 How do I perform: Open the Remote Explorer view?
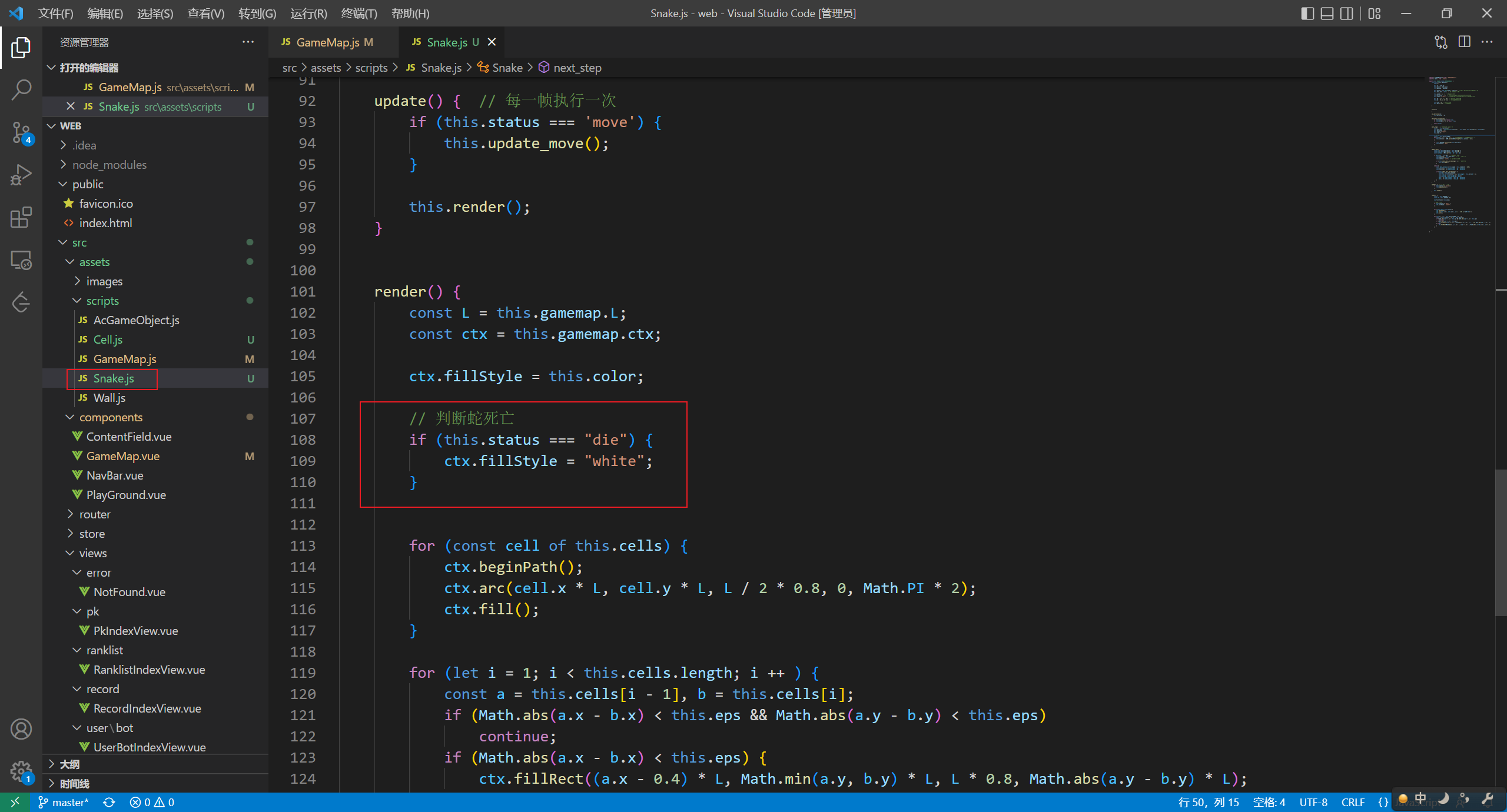click(x=21, y=260)
